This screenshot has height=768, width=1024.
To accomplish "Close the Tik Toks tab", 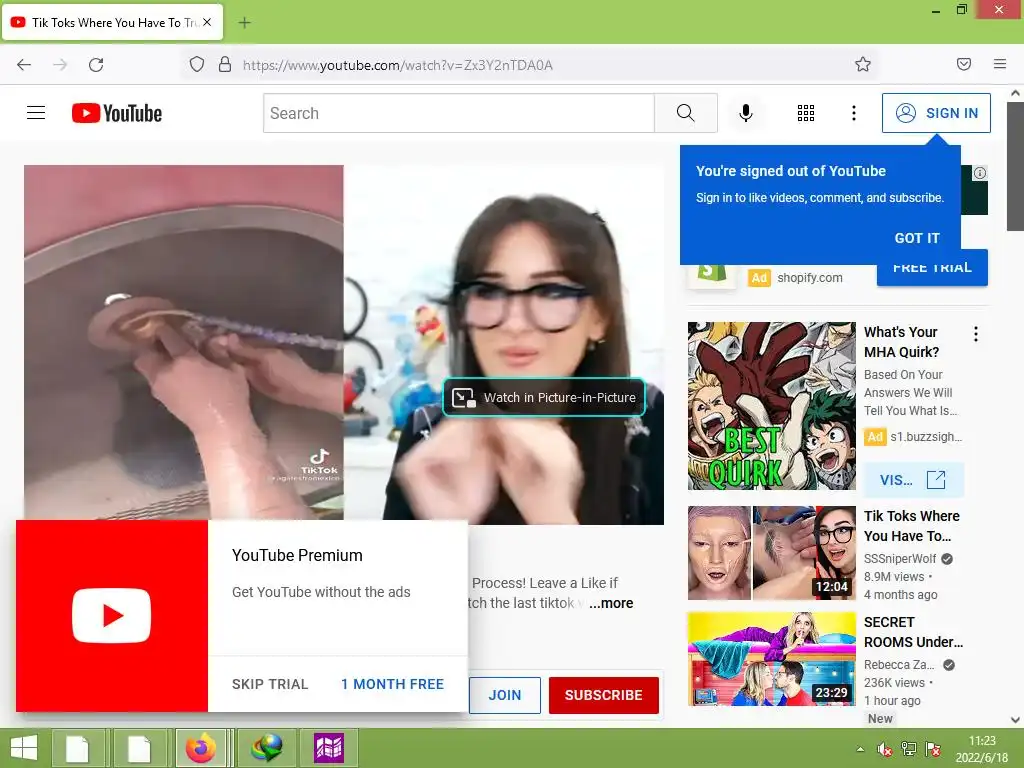I will (x=207, y=22).
